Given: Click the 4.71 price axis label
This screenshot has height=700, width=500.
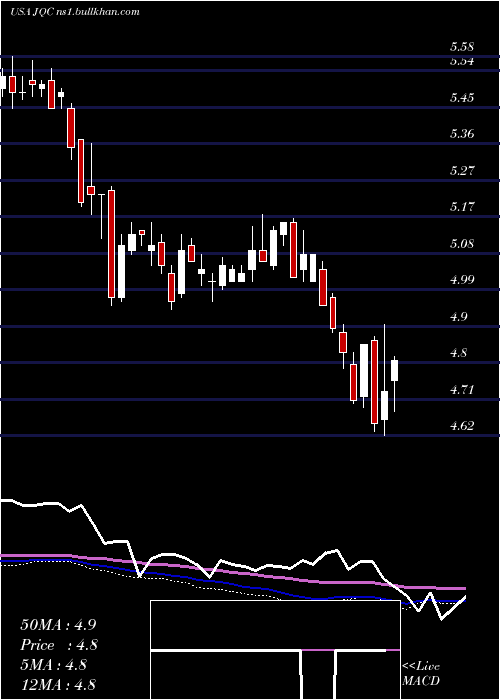Looking at the screenshot, I should pyautogui.click(x=462, y=390).
